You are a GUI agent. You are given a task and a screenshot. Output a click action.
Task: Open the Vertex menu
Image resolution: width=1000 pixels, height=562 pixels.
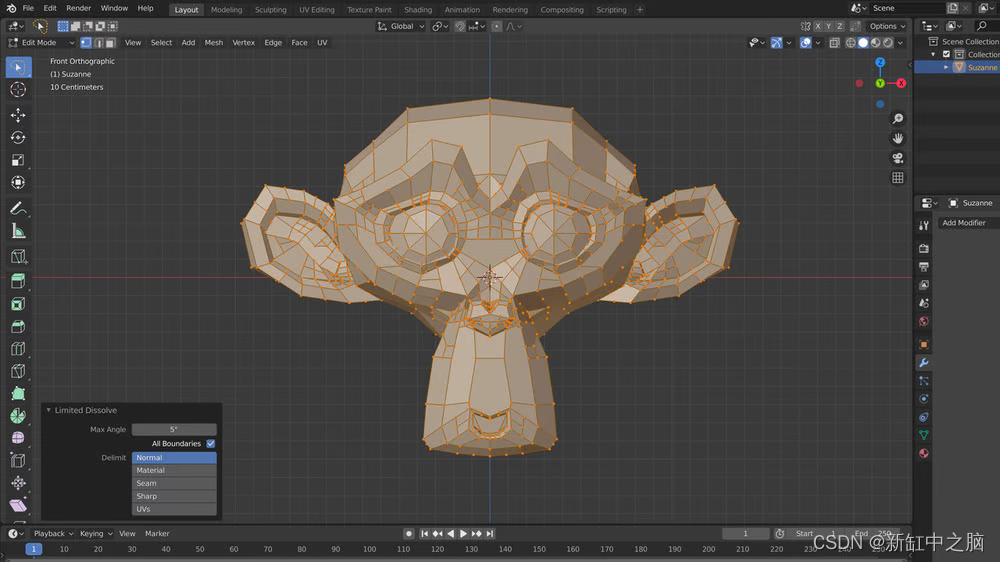pyautogui.click(x=243, y=43)
